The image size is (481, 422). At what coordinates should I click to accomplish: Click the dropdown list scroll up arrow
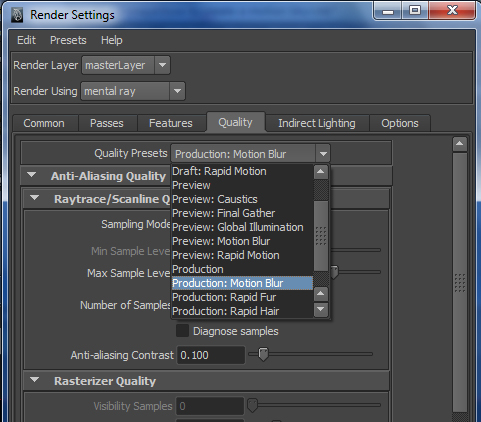321,172
